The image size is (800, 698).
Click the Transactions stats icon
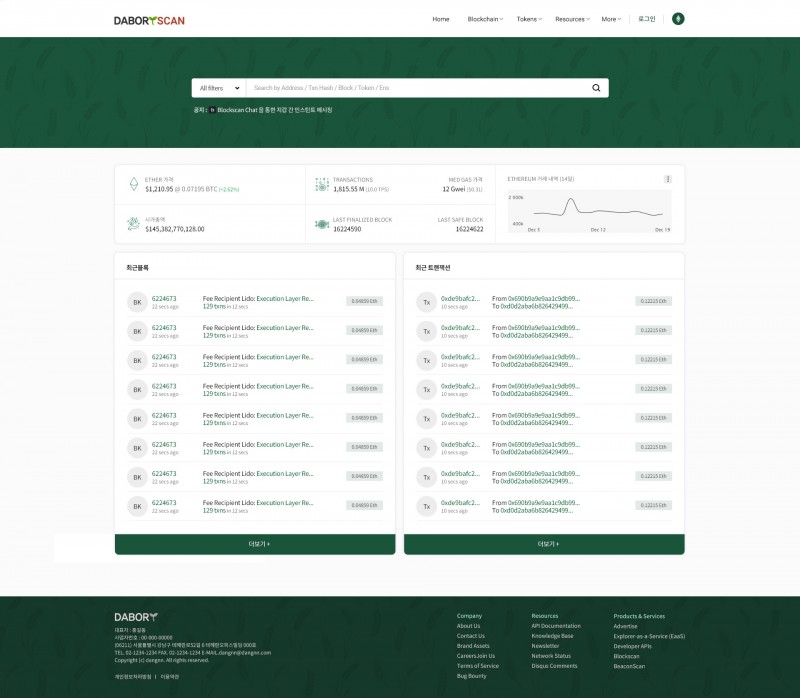coord(322,184)
